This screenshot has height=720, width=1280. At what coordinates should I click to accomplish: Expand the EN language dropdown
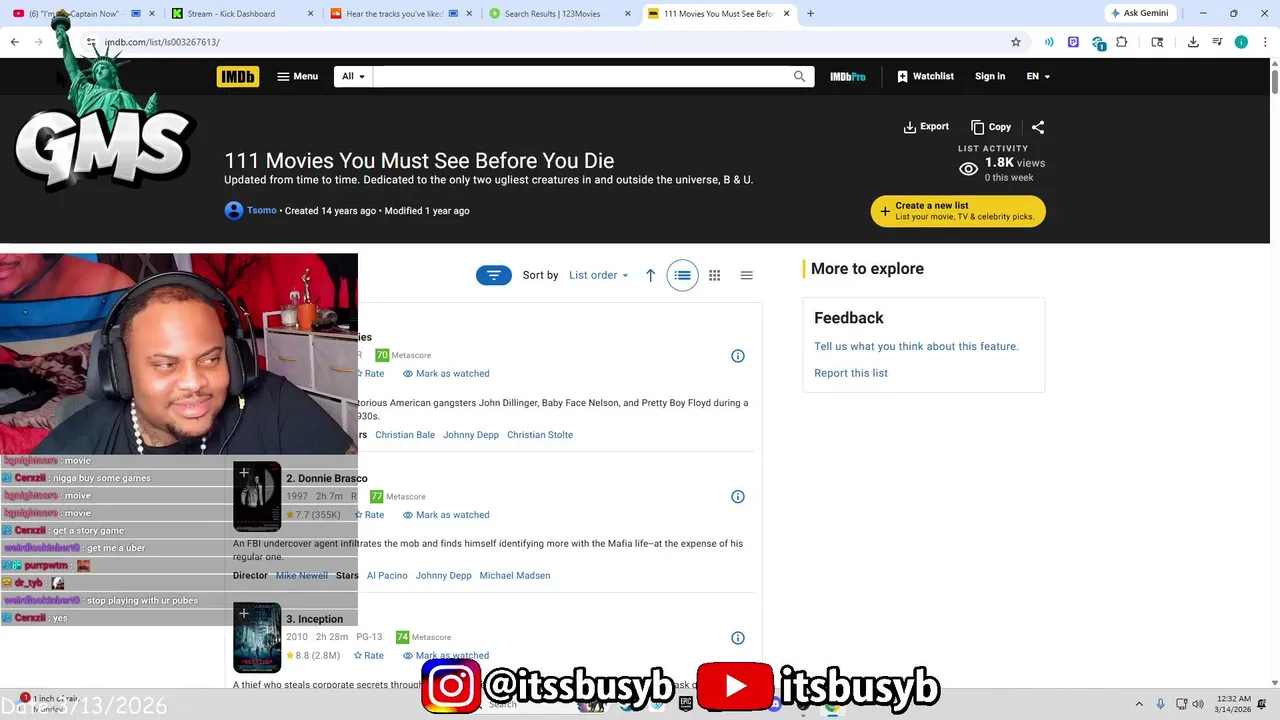[1038, 76]
